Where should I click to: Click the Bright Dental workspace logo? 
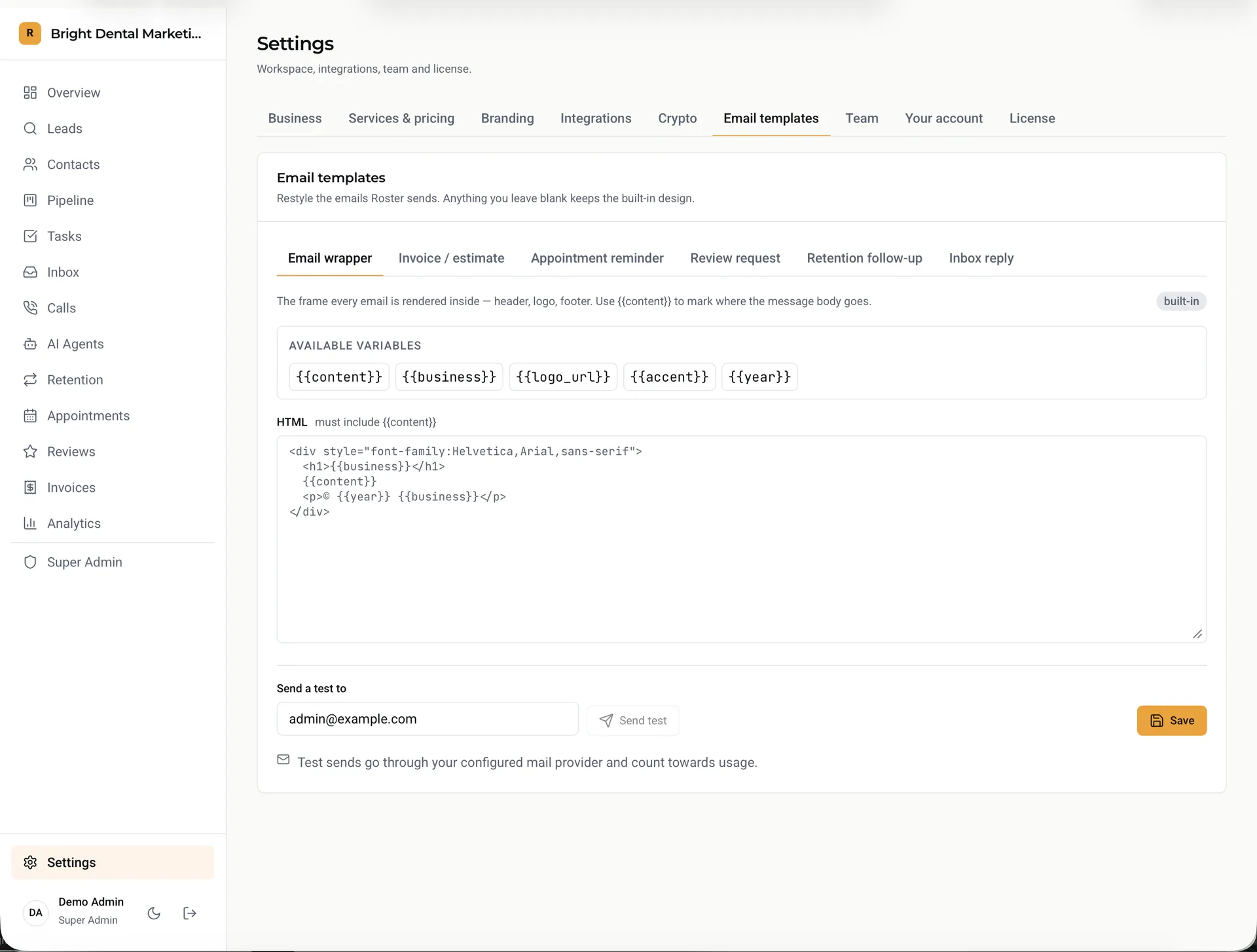[x=30, y=33]
